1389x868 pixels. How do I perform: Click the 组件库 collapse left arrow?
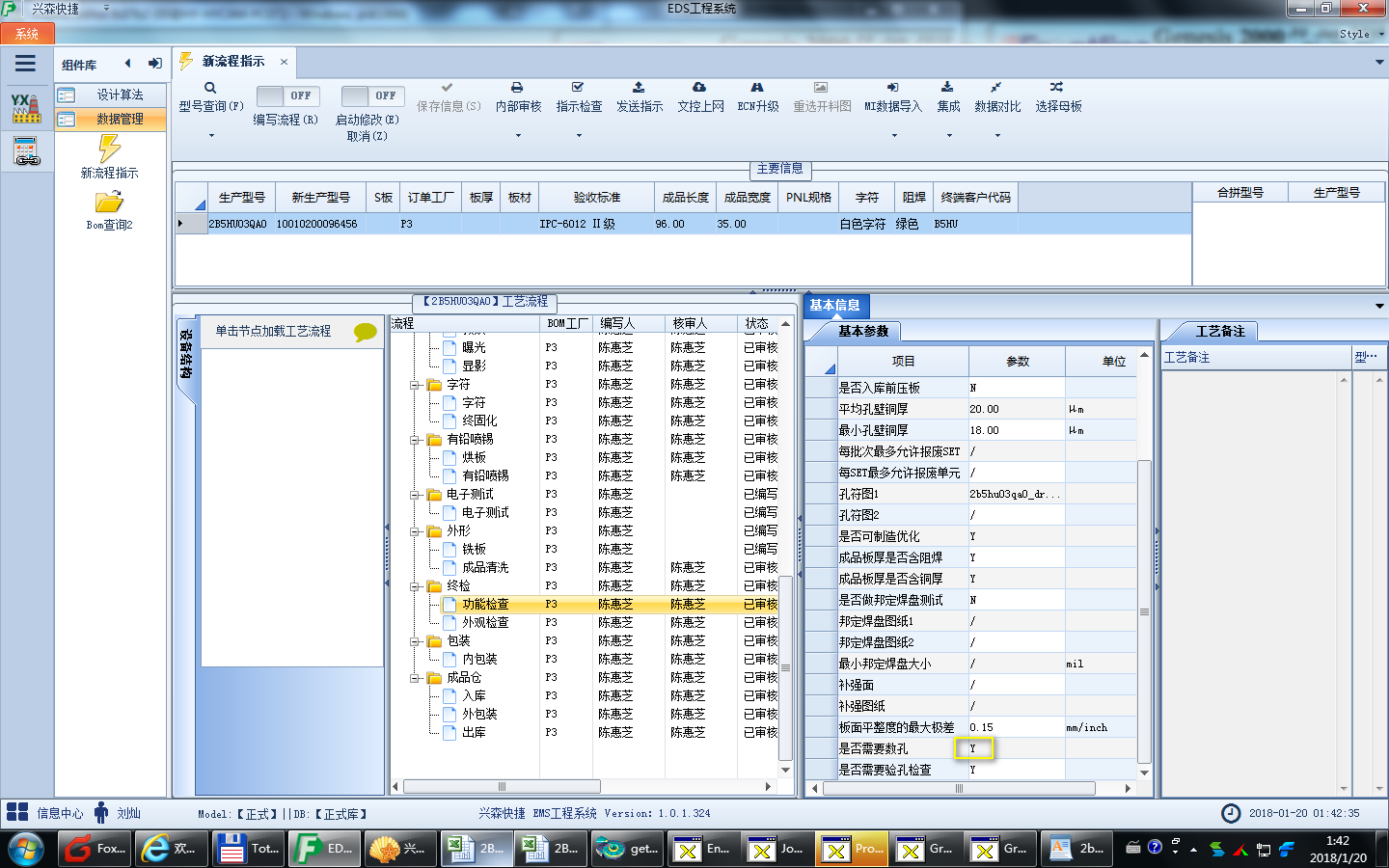tap(127, 64)
